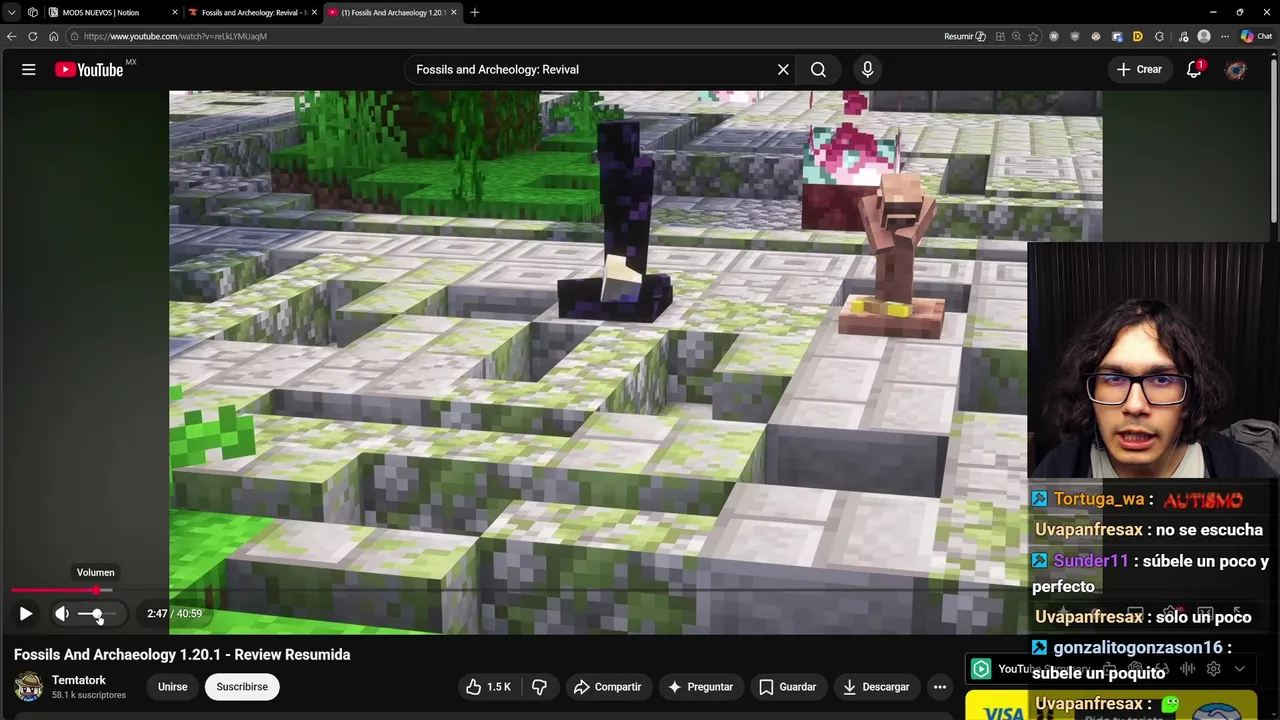Click the video title text
Screen dimensions: 1280x720
(x=182, y=654)
